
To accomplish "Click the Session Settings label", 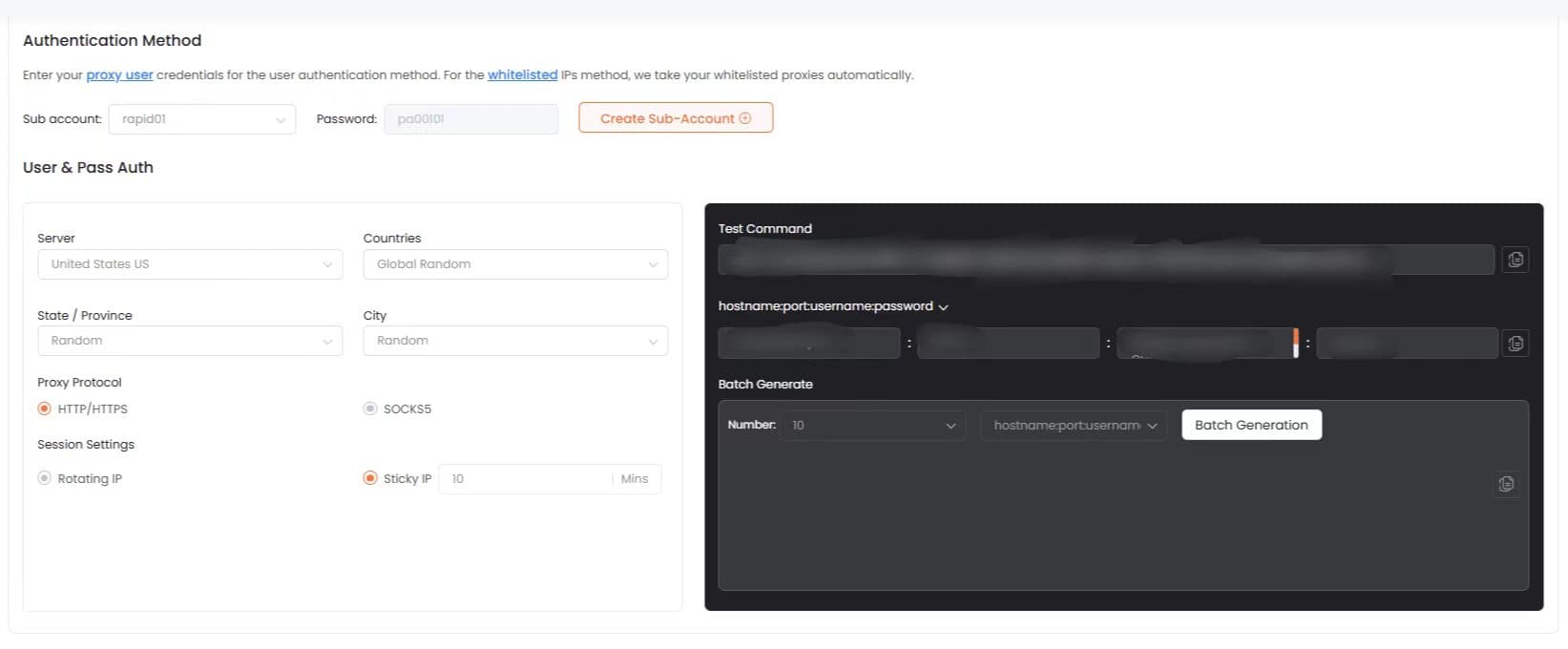I will point(86,444).
